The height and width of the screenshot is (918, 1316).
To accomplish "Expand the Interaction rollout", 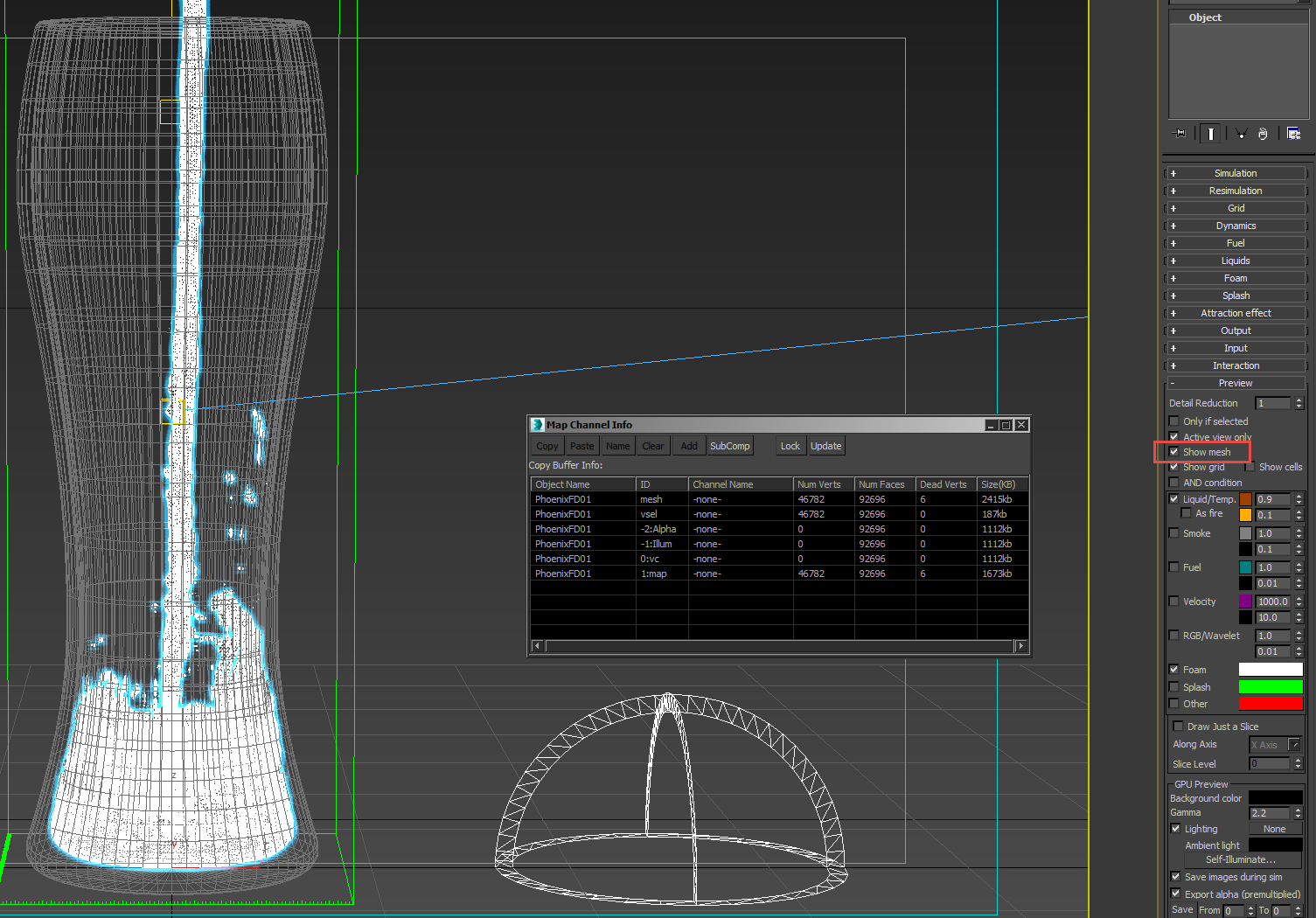I will click(x=1236, y=365).
